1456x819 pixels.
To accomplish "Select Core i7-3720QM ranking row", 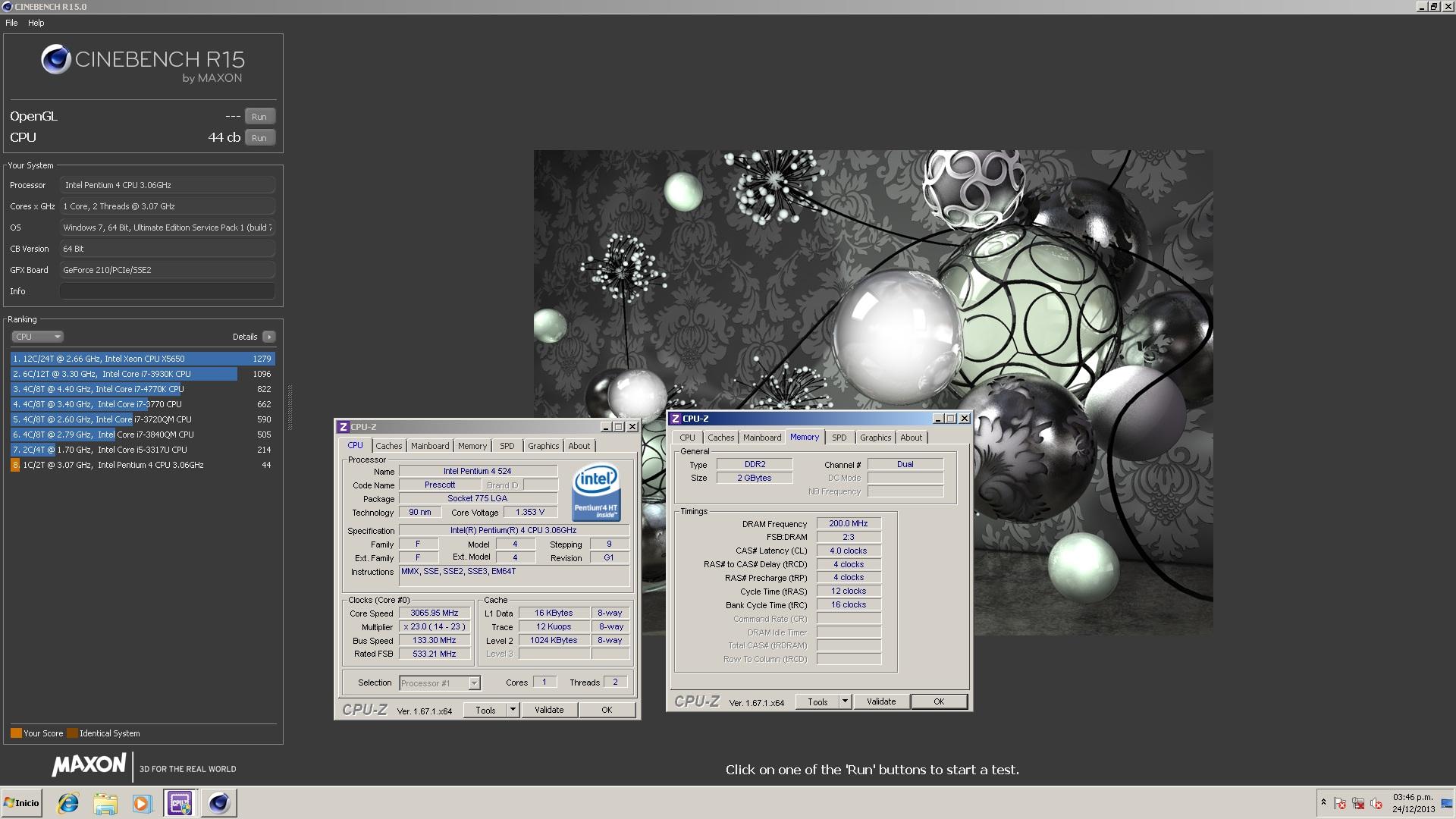I will (x=143, y=419).
